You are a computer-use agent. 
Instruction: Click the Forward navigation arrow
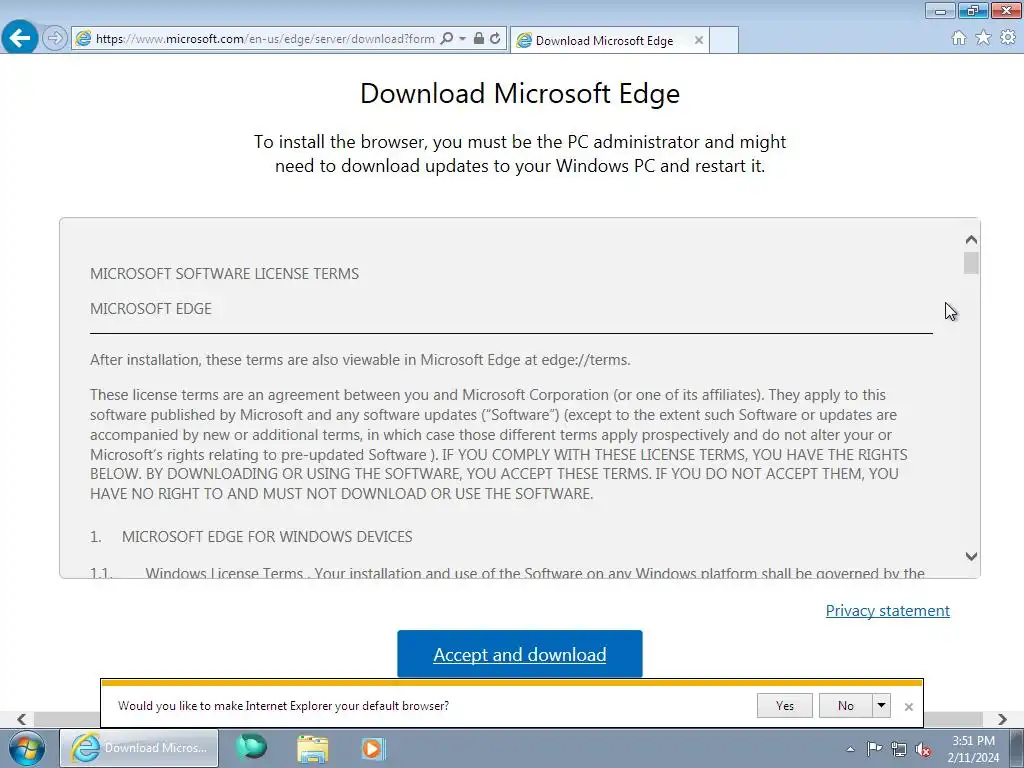[55, 38]
